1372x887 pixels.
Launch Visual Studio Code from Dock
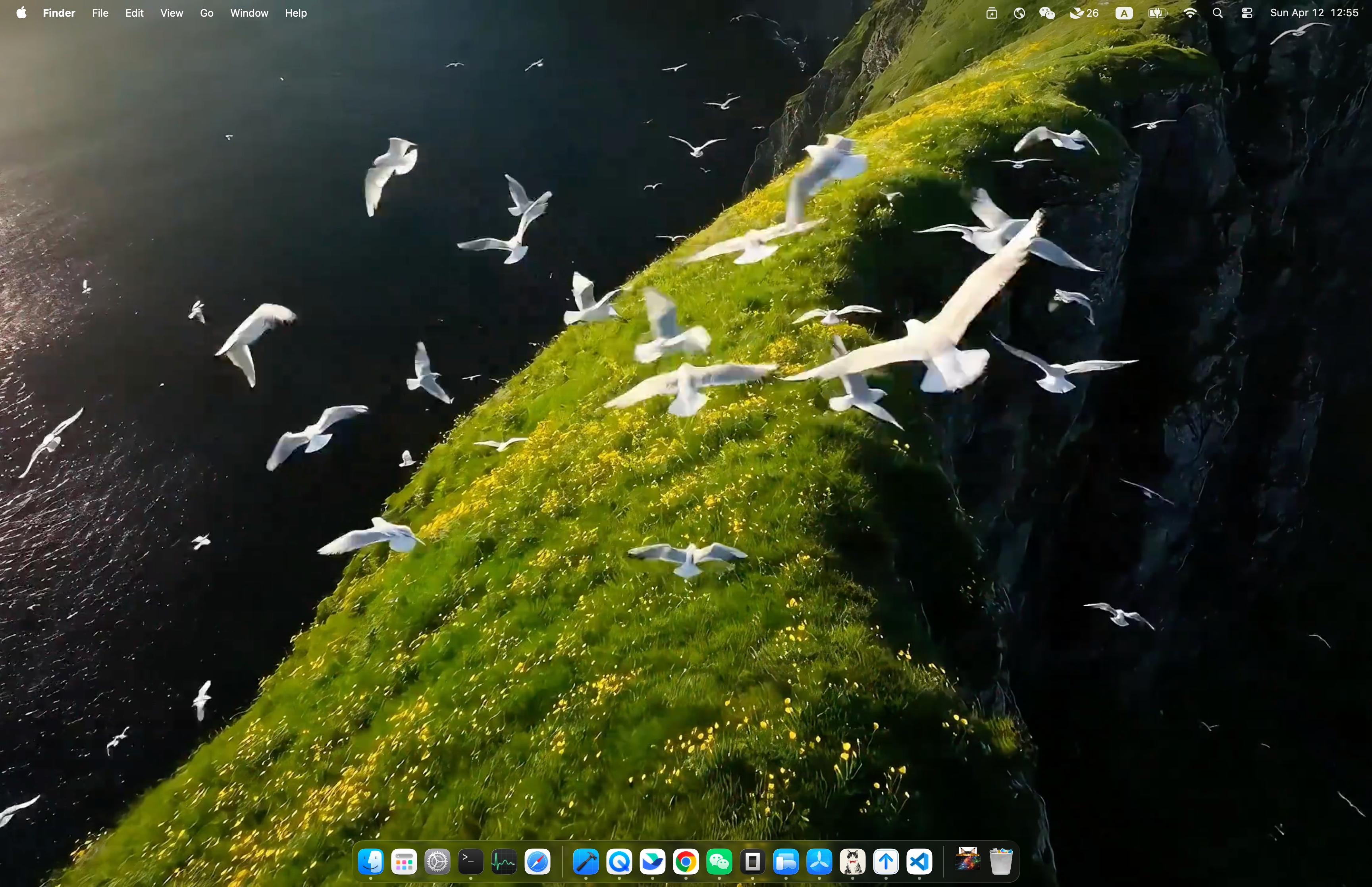(919, 862)
